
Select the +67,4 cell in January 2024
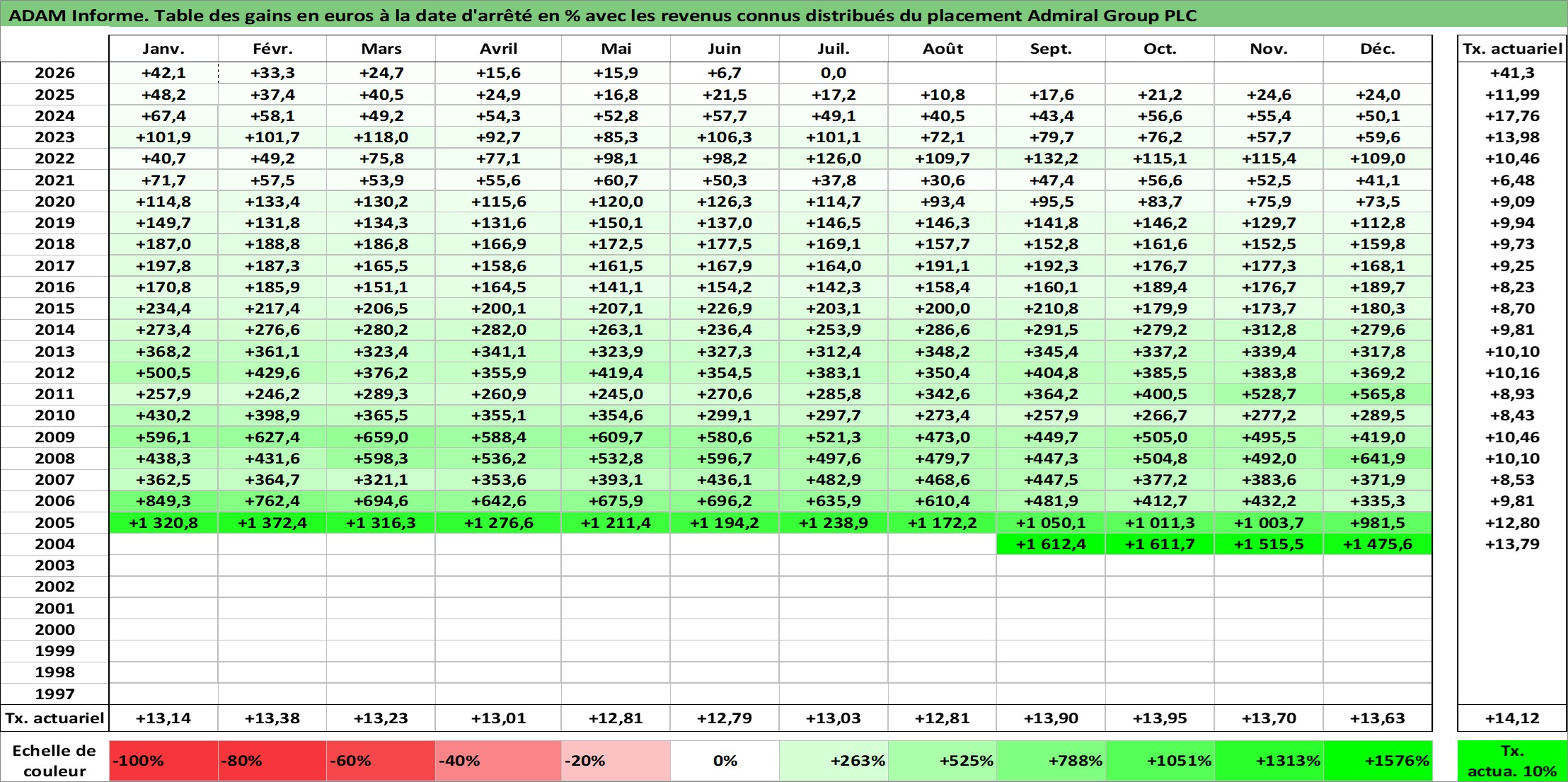163,116
